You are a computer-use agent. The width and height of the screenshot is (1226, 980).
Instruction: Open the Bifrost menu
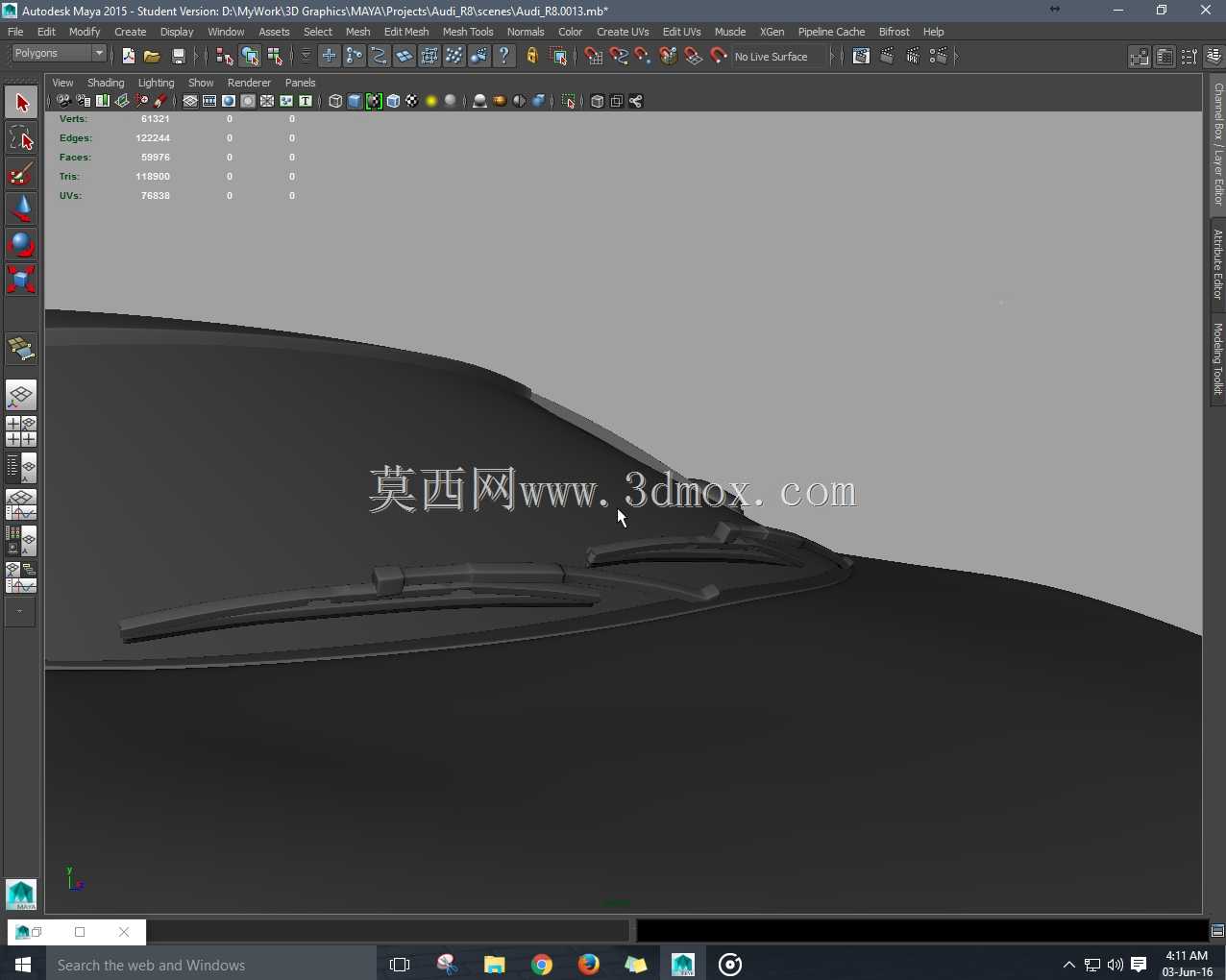895,32
